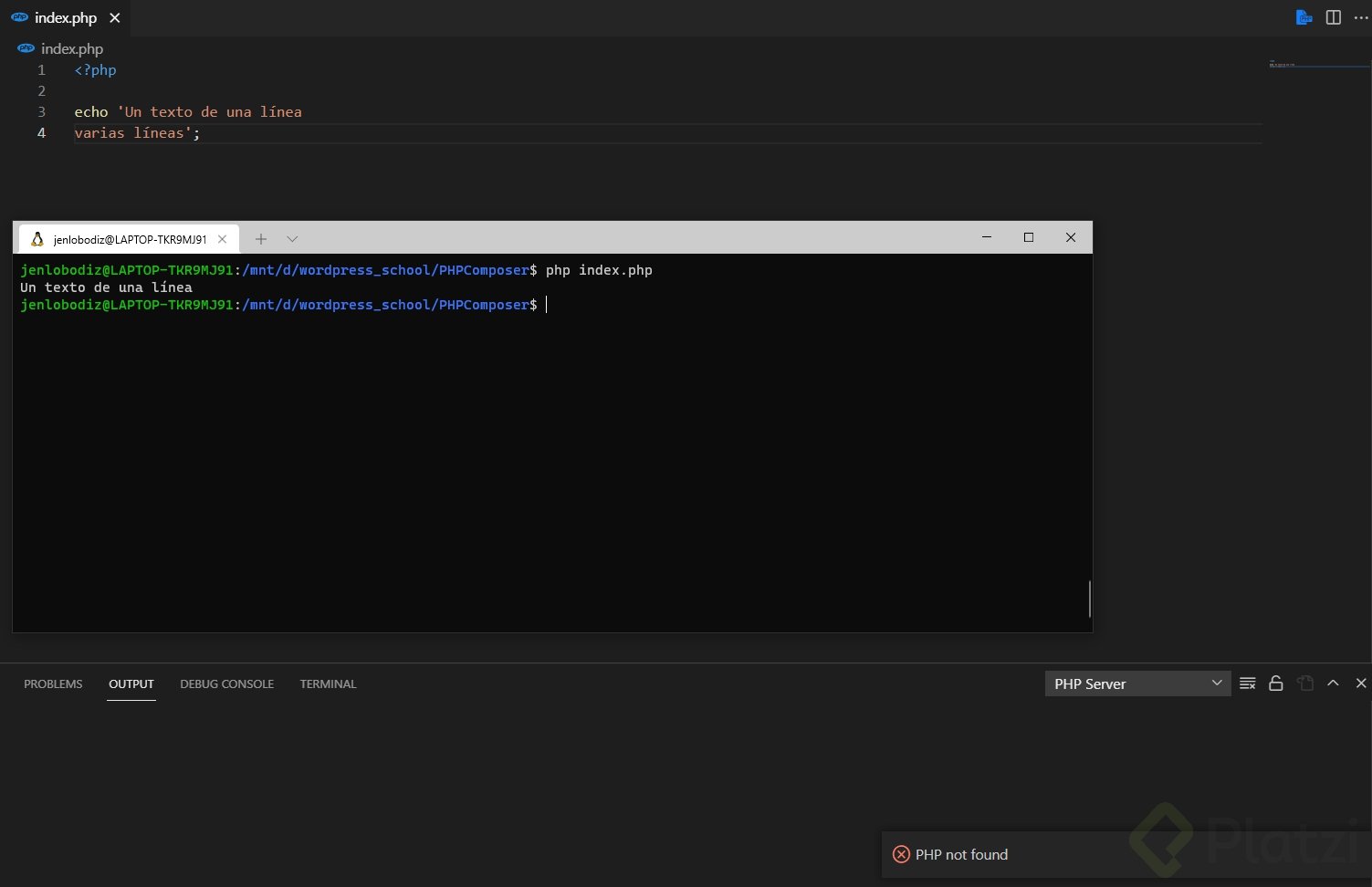Open the PHP Server output channel dropdown
The height and width of the screenshot is (887, 1372).
tap(1137, 683)
